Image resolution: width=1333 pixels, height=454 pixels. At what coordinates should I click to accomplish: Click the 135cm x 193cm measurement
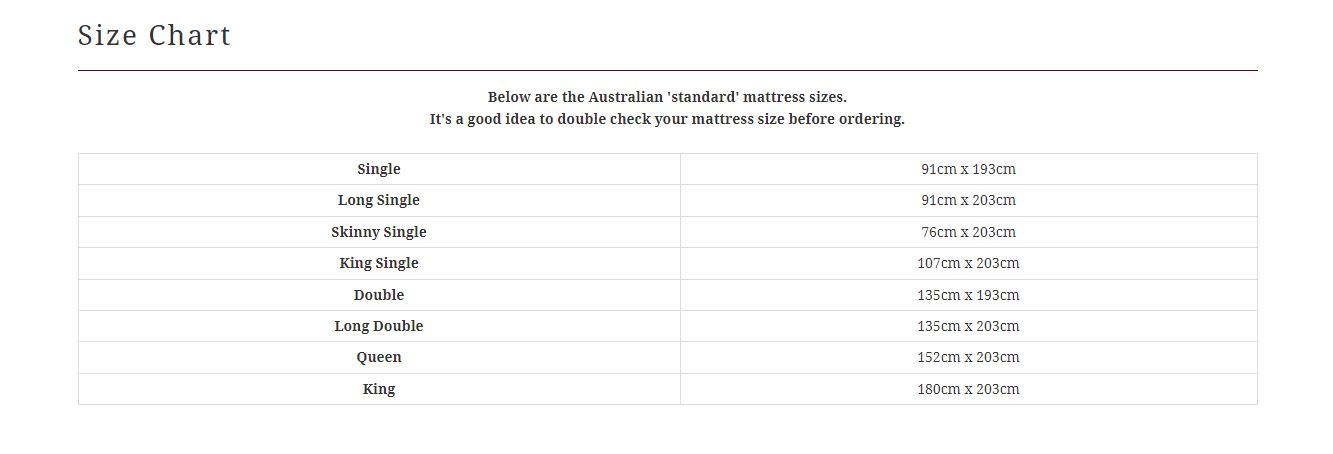(x=968, y=295)
